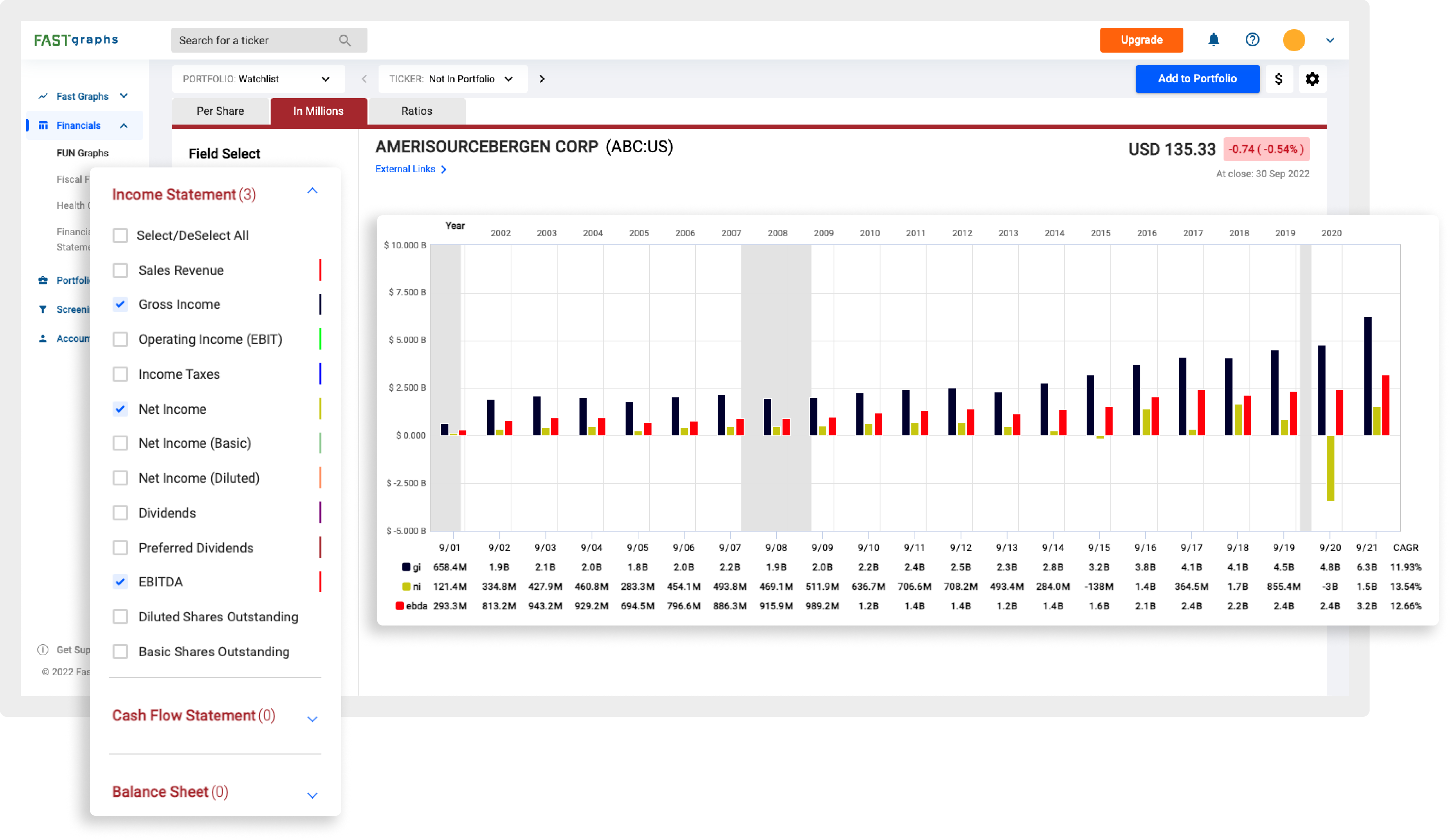Open the Ticker Not In Portfolio dropdown
The height and width of the screenshot is (840, 1454).
tap(452, 79)
